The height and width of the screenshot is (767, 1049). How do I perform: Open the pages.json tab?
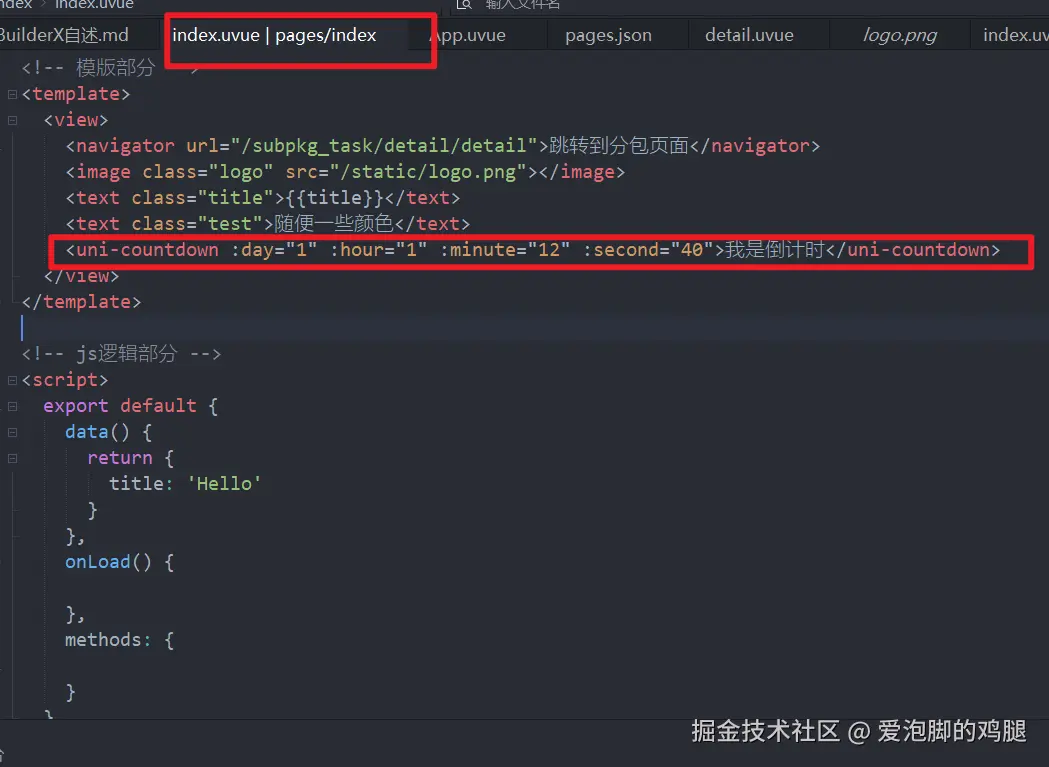608,35
